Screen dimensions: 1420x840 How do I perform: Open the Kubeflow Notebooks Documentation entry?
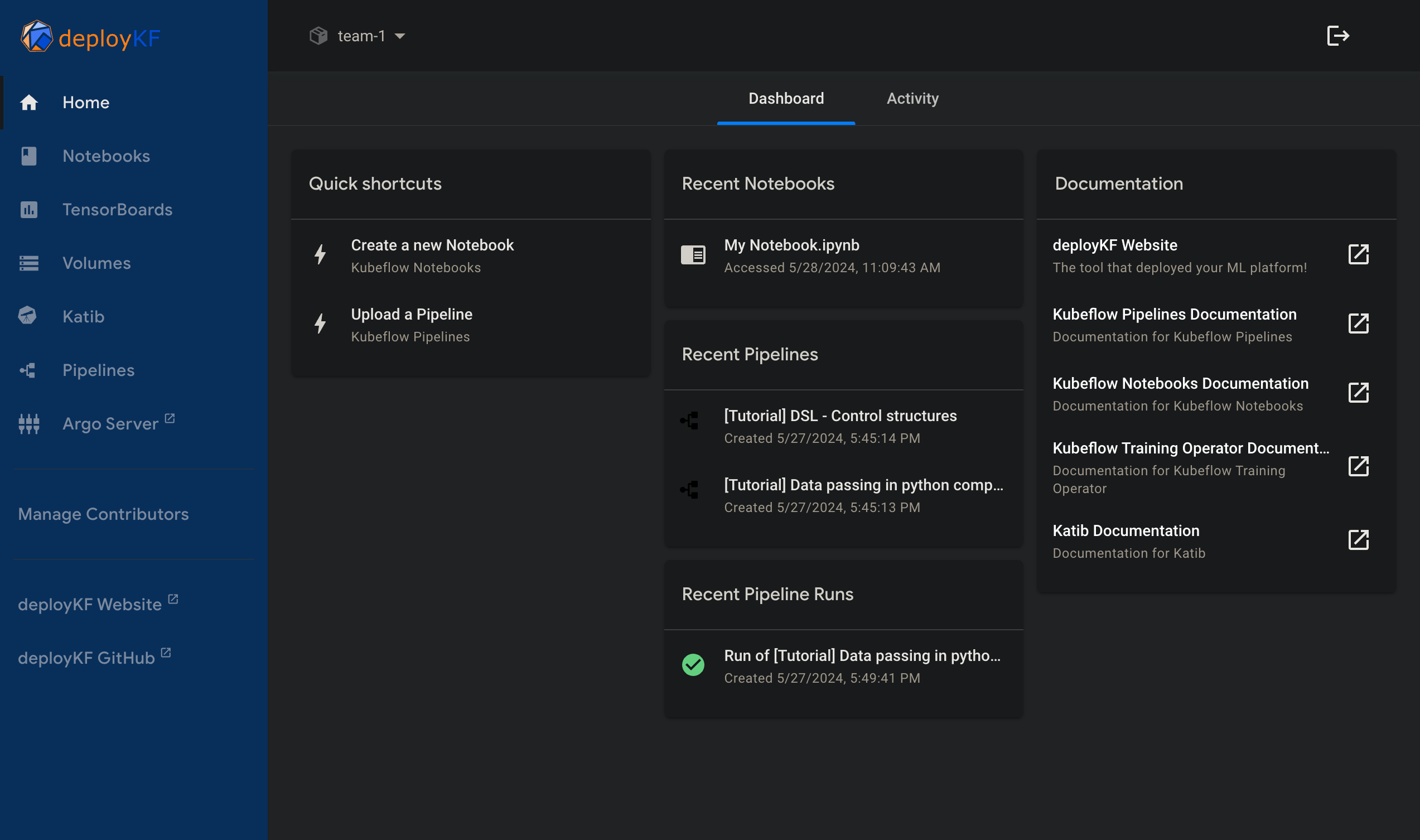pos(1216,393)
